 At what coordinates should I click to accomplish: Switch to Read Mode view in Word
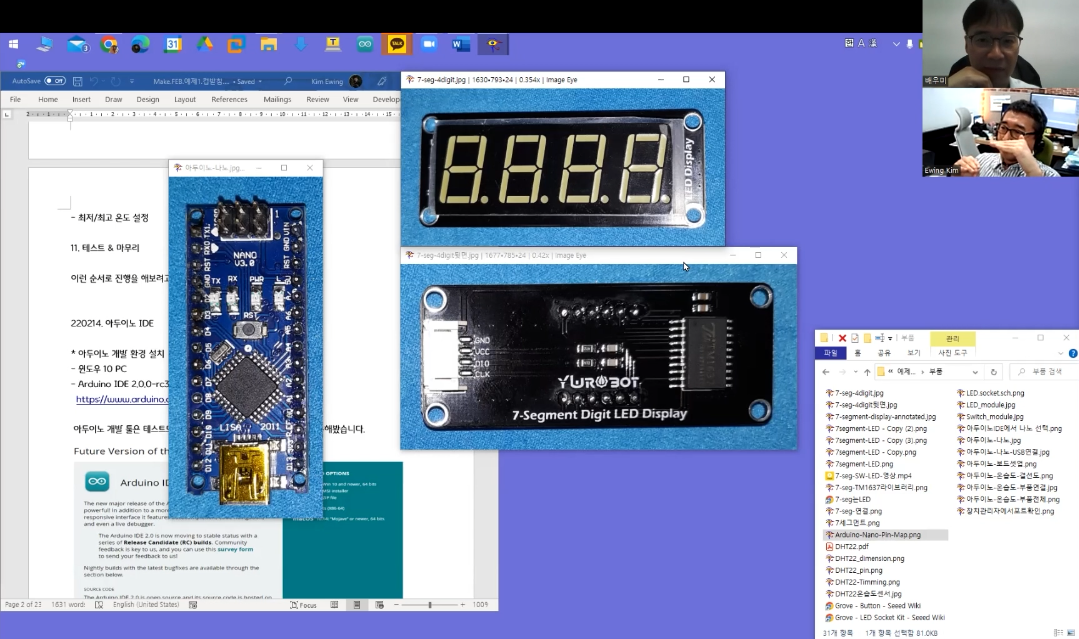pos(334,605)
